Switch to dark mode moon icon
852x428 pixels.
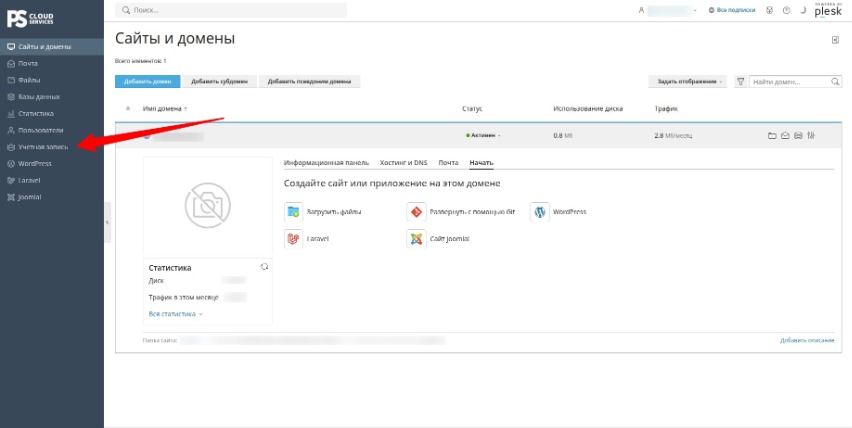802,10
